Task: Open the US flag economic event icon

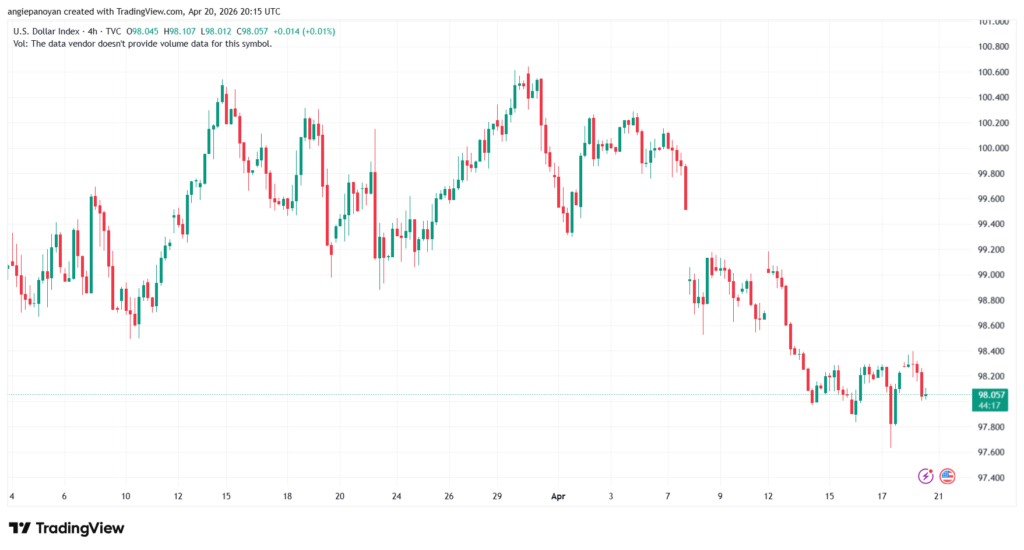Action: [x=946, y=476]
